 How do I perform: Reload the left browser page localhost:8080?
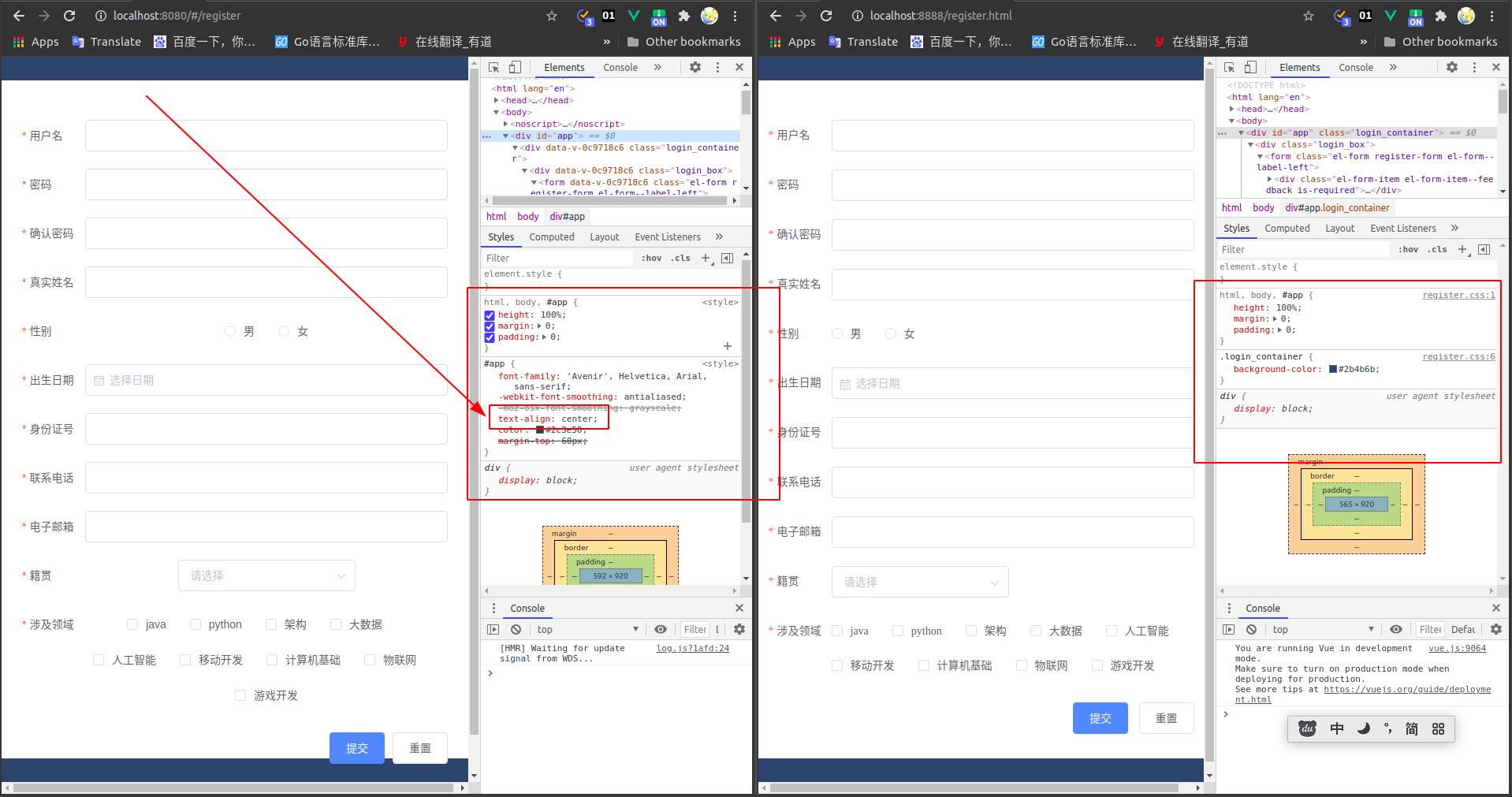coord(69,16)
